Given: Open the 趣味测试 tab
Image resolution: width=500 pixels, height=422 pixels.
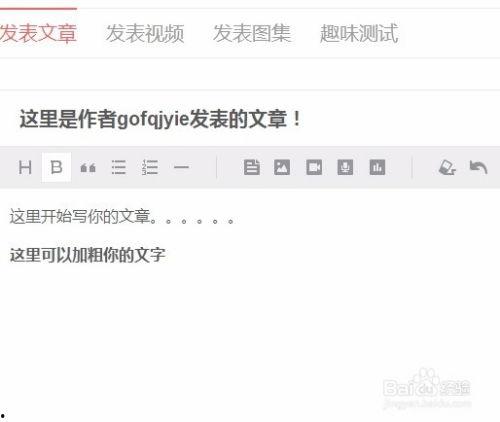Looking at the screenshot, I should [359, 33].
